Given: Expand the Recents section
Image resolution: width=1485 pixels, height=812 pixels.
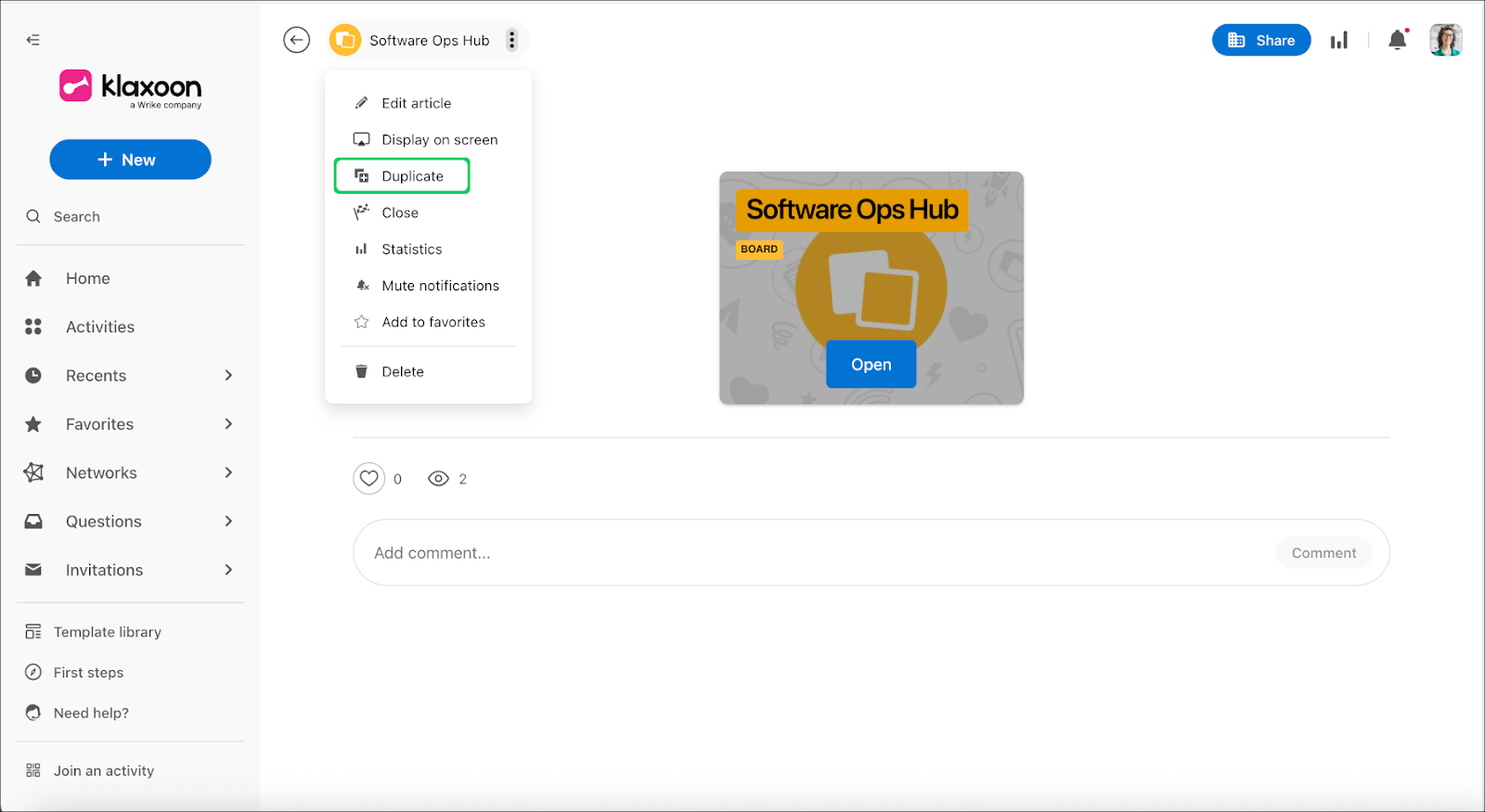Looking at the screenshot, I should [228, 376].
